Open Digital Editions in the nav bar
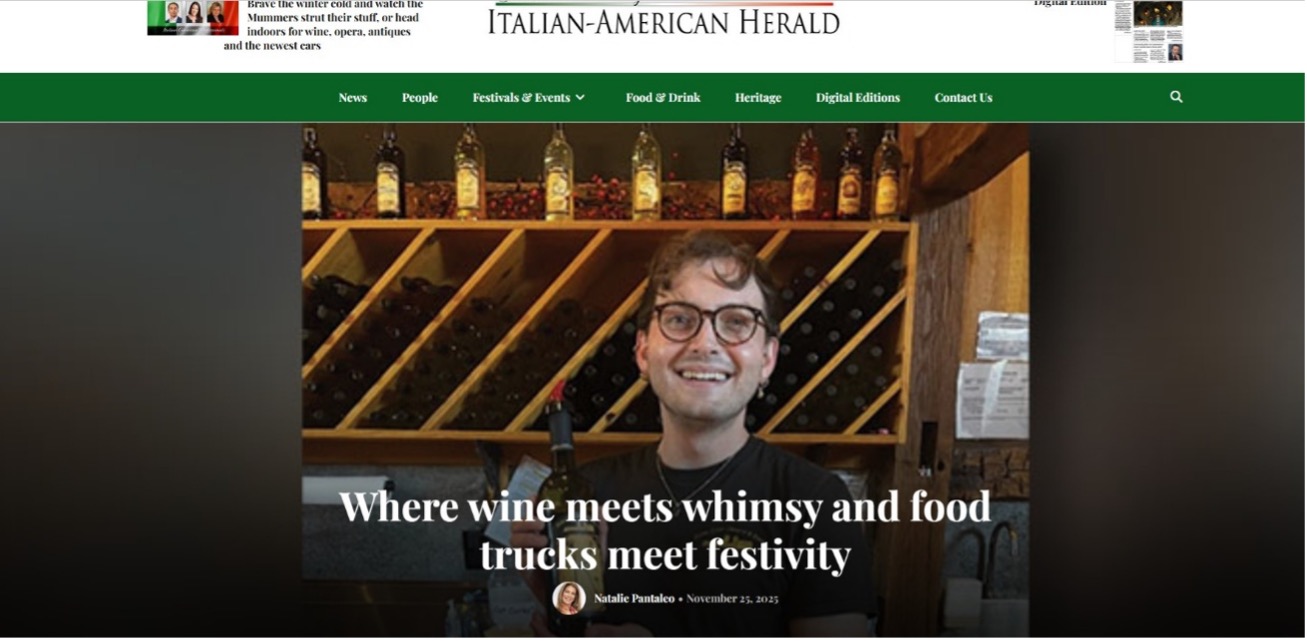 pyautogui.click(x=858, y=98)
